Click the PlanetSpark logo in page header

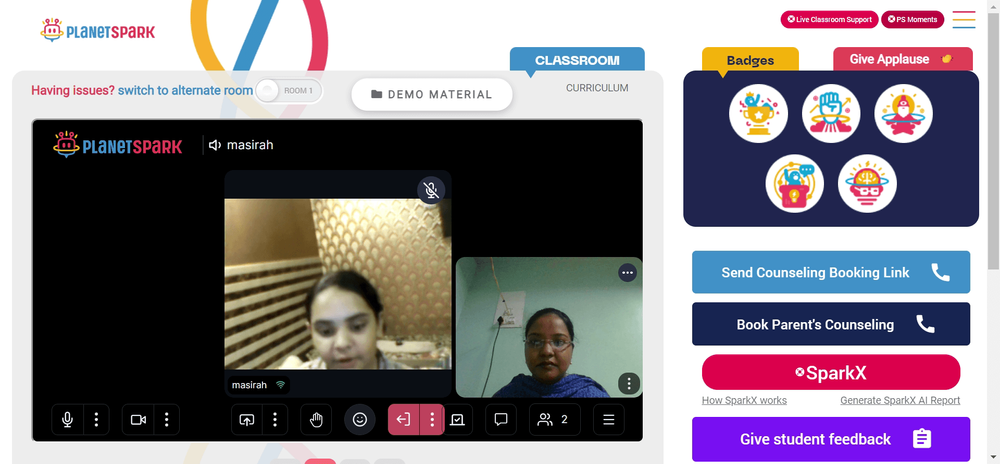98,30
